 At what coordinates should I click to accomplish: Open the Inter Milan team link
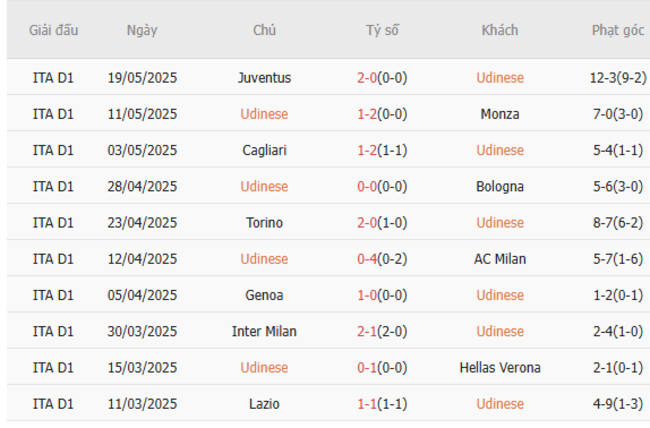coord(265,331)
